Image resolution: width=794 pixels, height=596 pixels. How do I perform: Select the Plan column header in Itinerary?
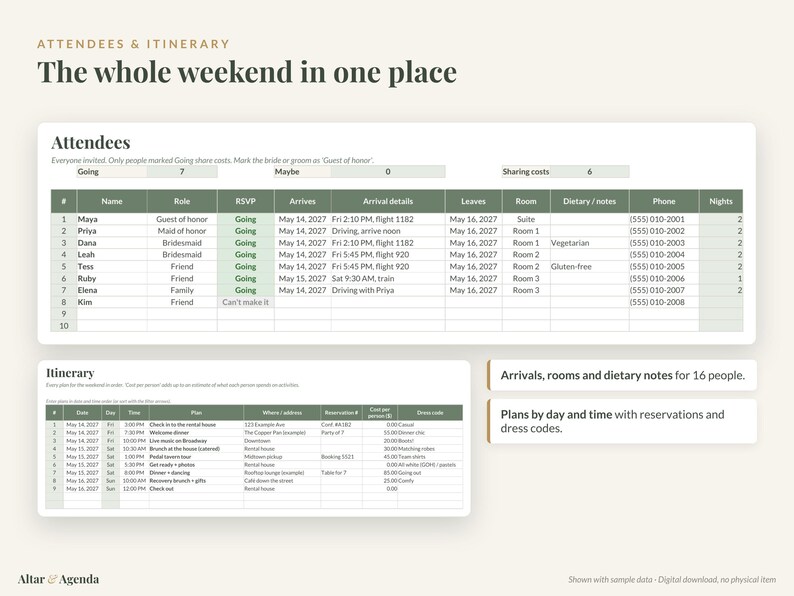coord(196,413)
